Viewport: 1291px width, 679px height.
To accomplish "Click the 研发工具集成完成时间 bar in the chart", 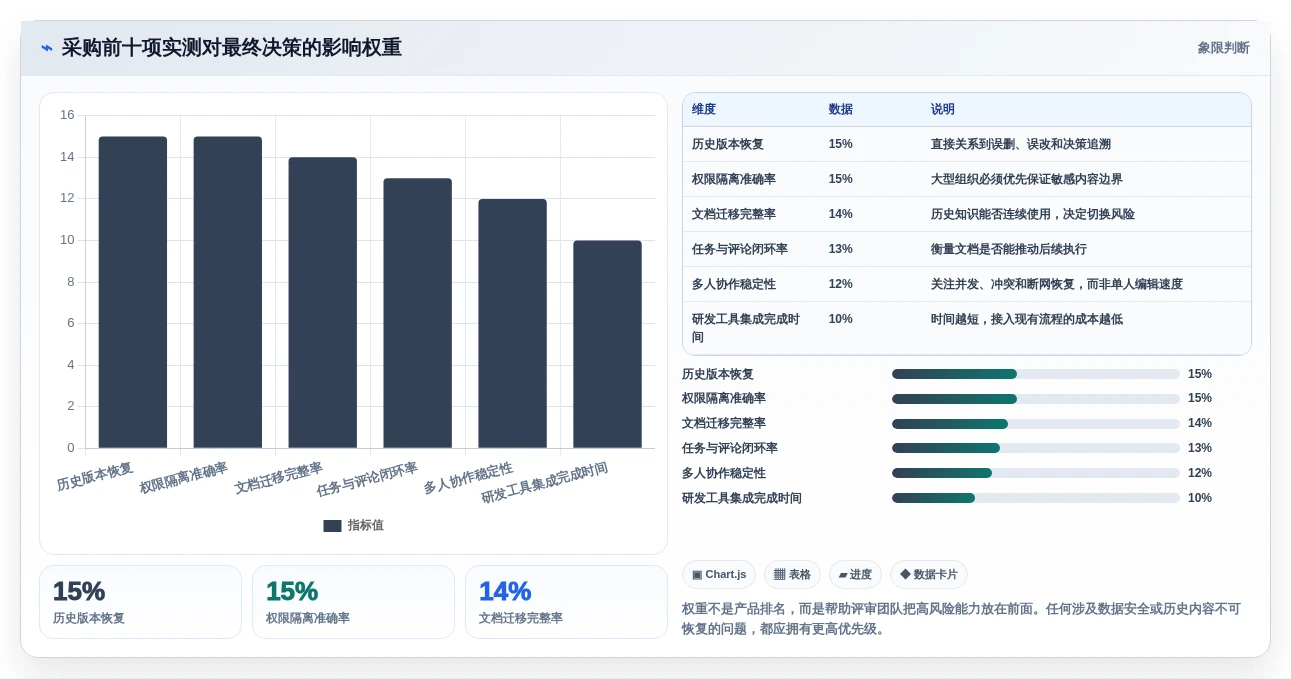I will point(608,344).
